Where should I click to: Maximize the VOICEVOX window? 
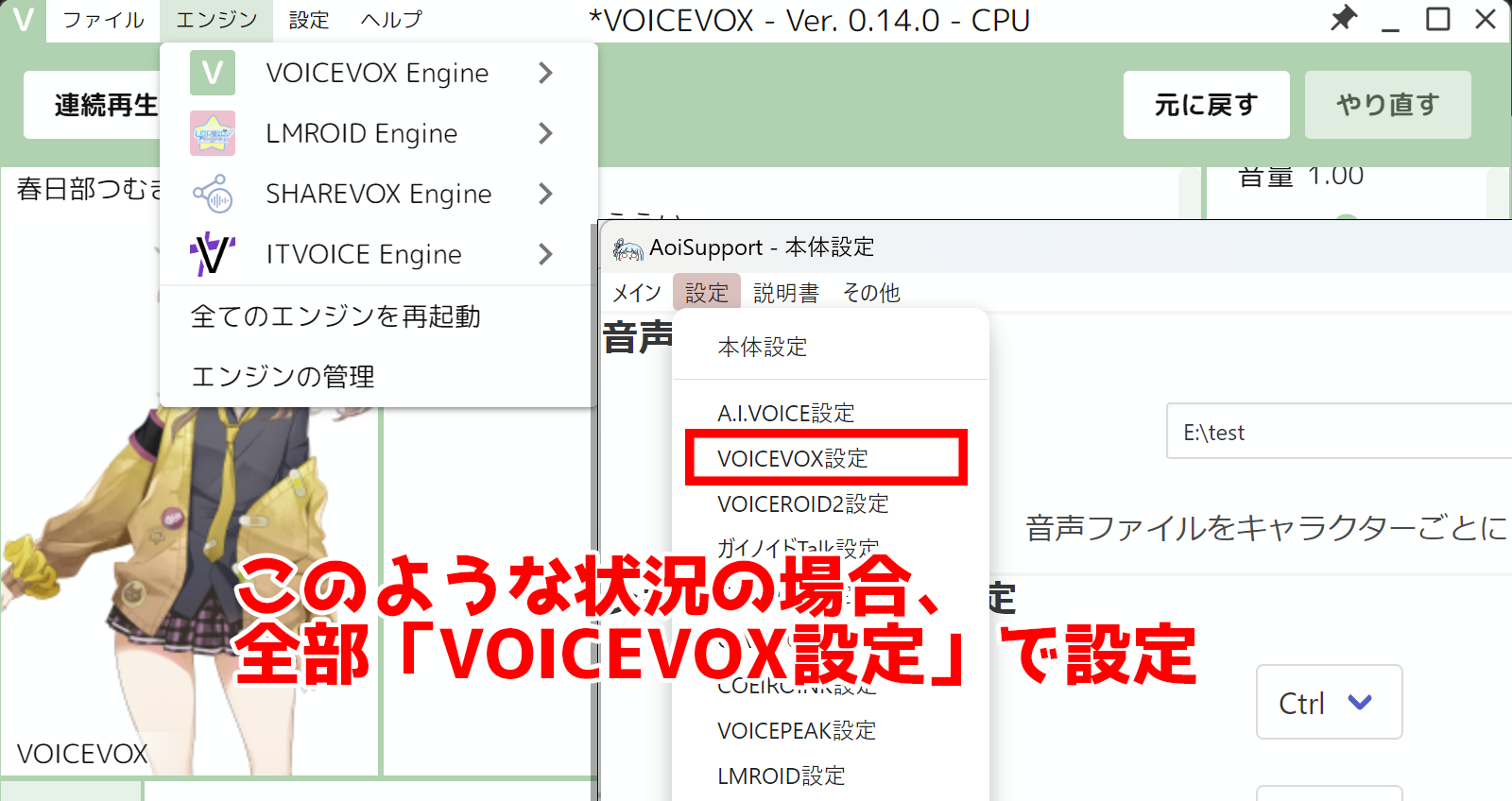pyautogui.click(x=1437, y=19)
